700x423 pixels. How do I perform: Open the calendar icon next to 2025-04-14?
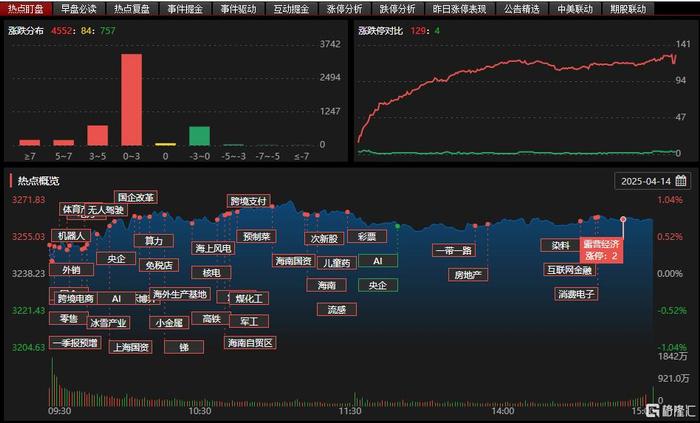(681, 181)
